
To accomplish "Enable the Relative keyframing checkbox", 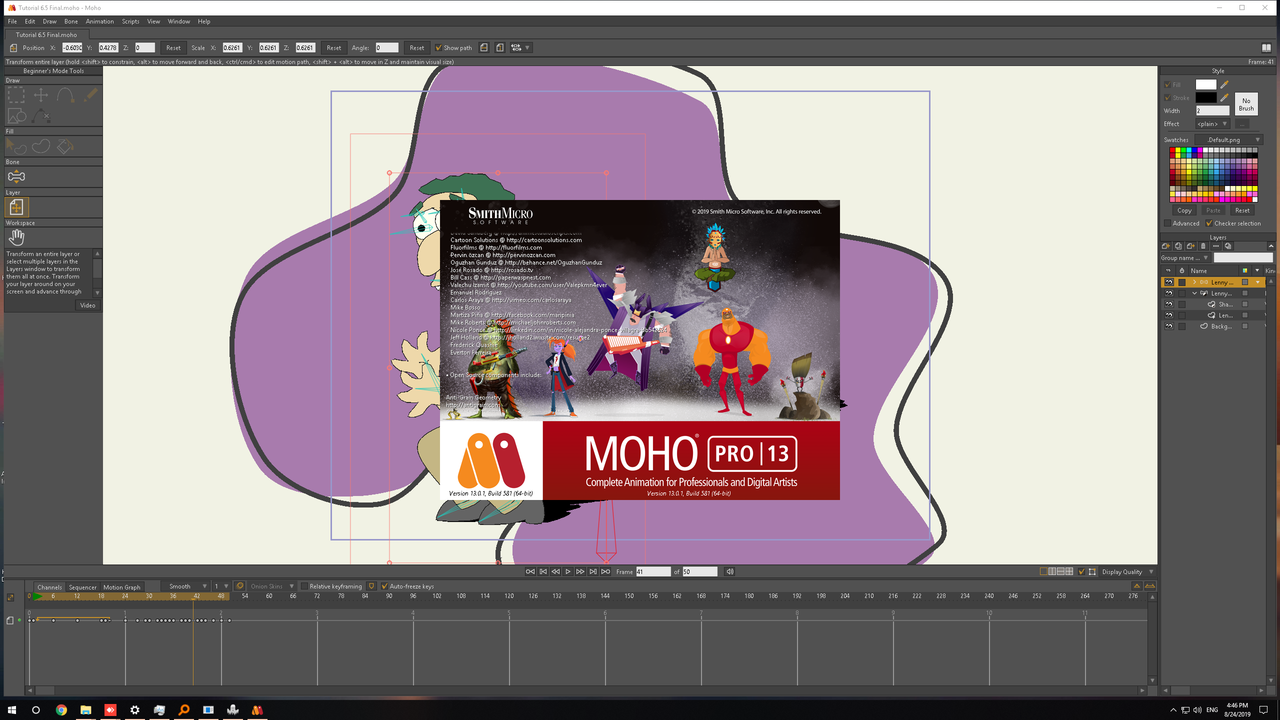I will tap(304, 586).
